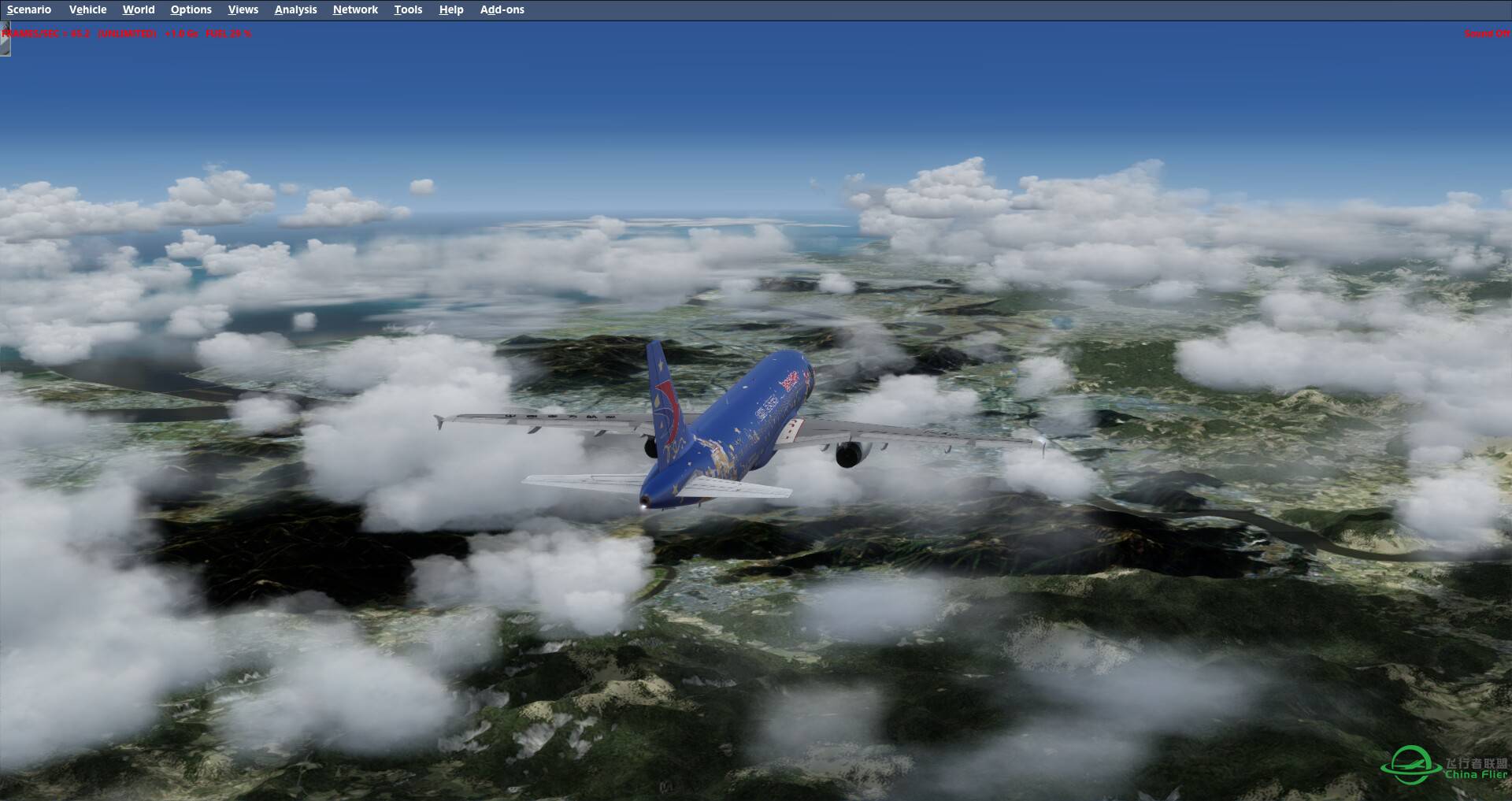Open the Help menu
1512x801 pixels.
(x=451, y=9)
